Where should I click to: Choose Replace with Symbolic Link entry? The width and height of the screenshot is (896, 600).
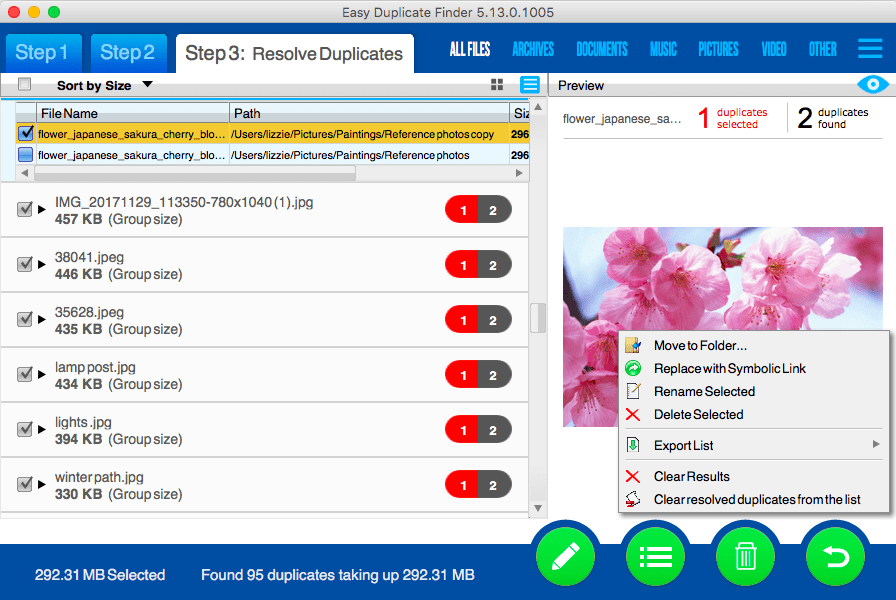[x=754, y=368]
